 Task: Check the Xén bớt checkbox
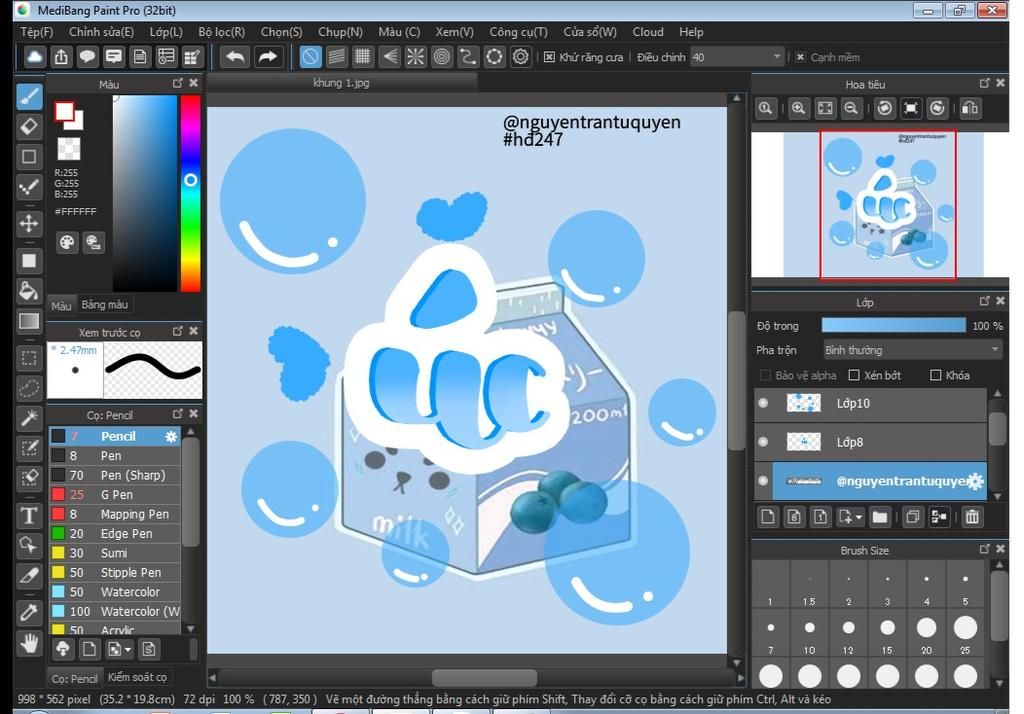click(x=854, y=375)
